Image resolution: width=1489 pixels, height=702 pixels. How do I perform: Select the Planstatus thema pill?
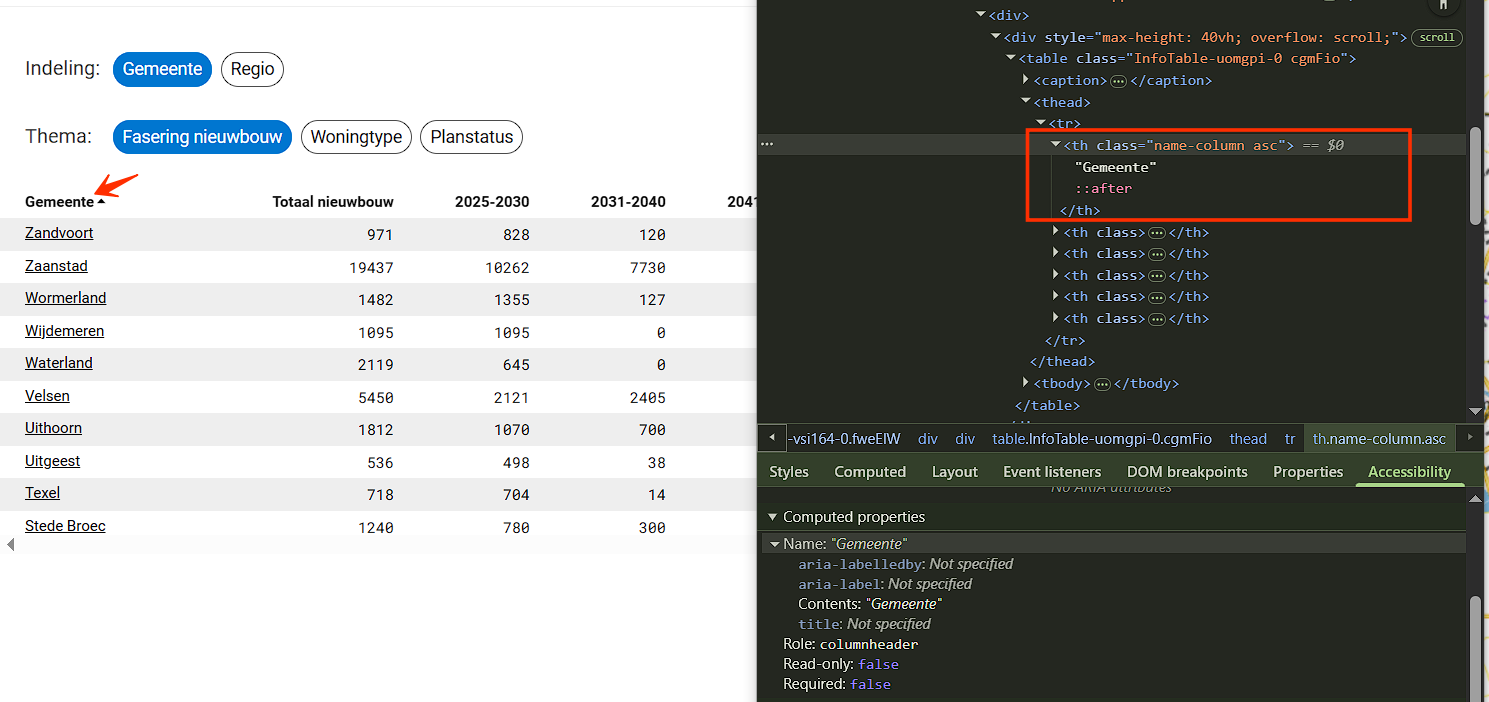(x=471, y=137)
